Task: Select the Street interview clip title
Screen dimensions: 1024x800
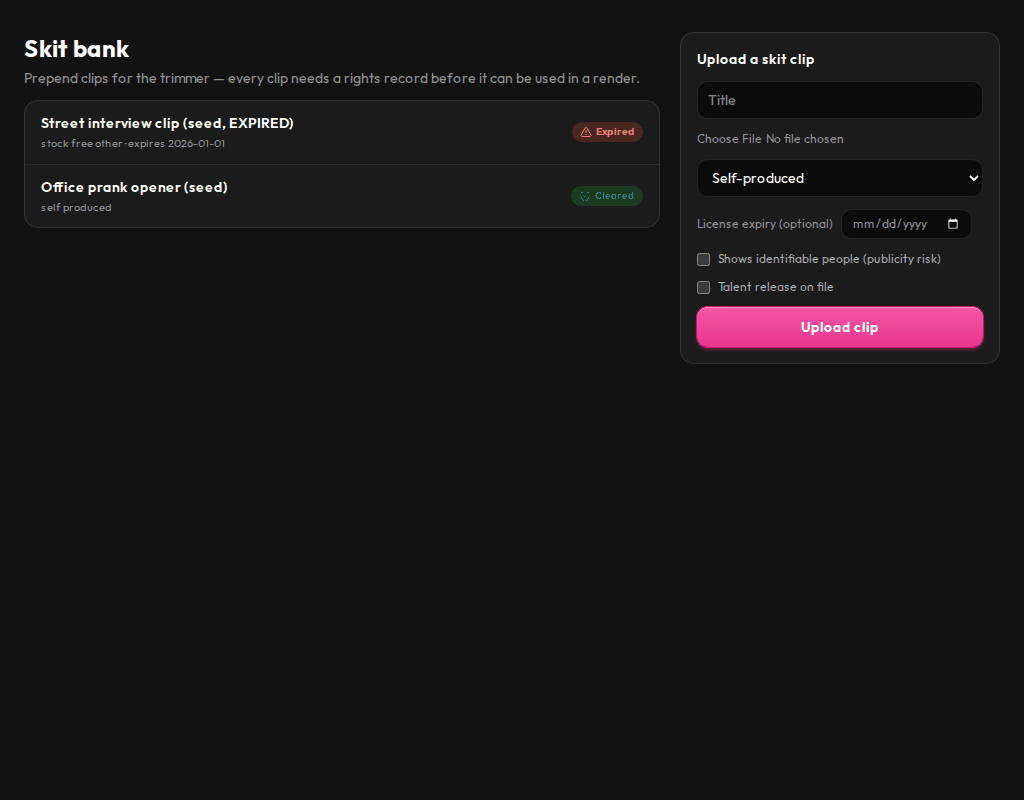Action: pyautogui.click(x=167, y=123)
